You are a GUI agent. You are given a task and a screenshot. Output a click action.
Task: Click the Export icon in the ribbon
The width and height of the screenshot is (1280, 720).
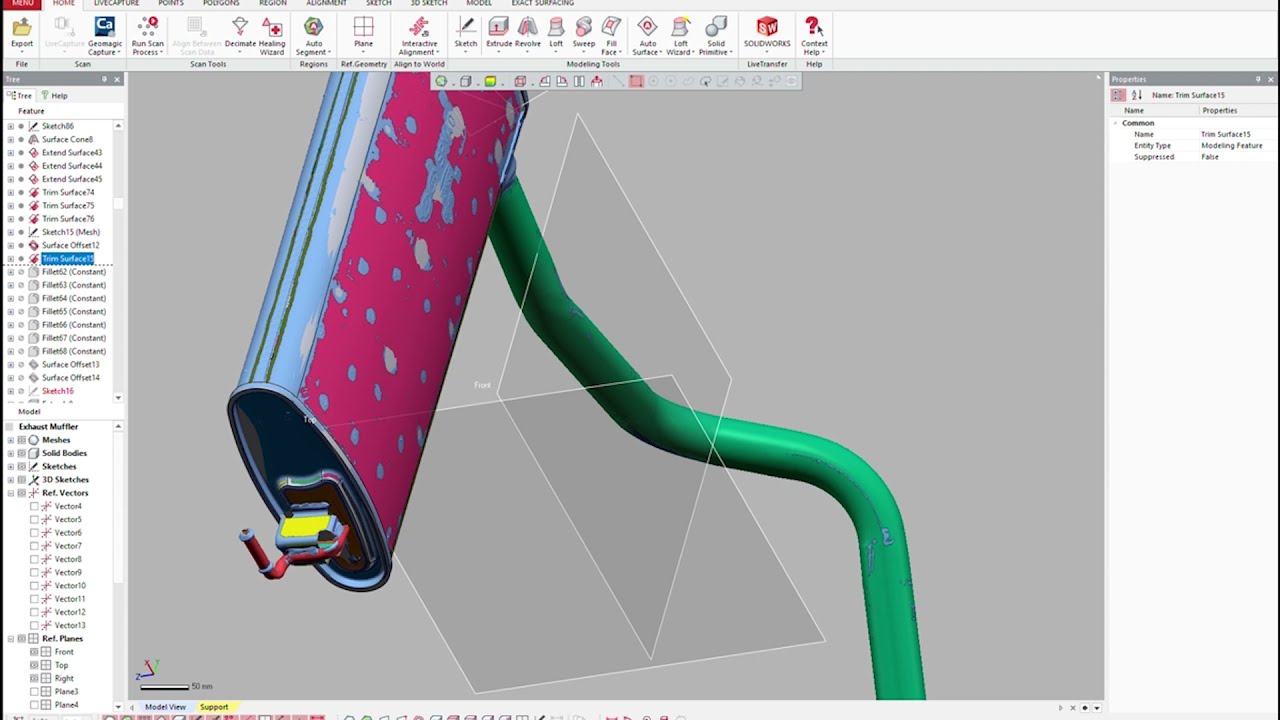[x=21, y=33]
